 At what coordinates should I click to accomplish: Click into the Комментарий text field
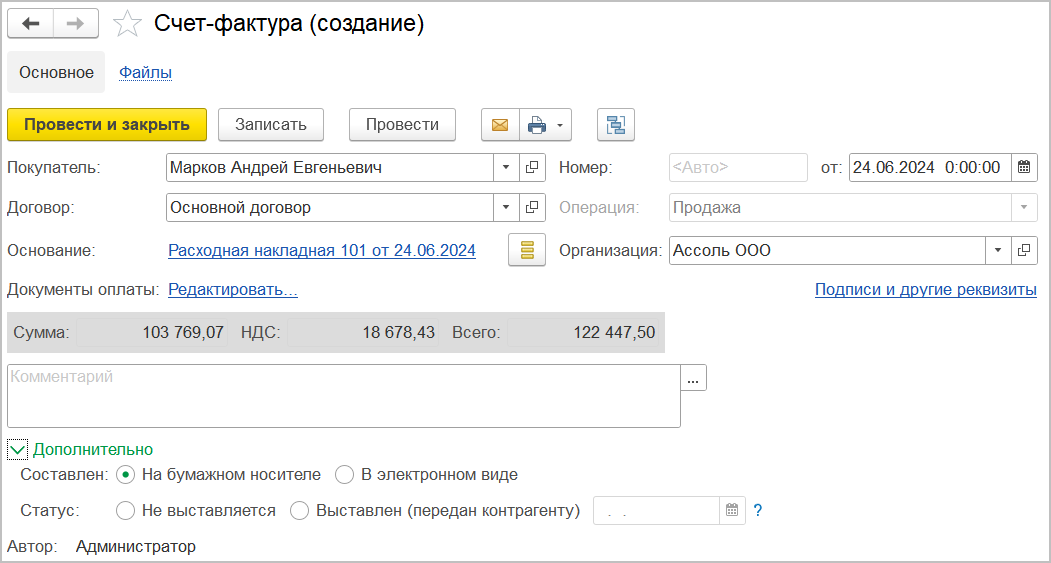click(x=343, y=396)
